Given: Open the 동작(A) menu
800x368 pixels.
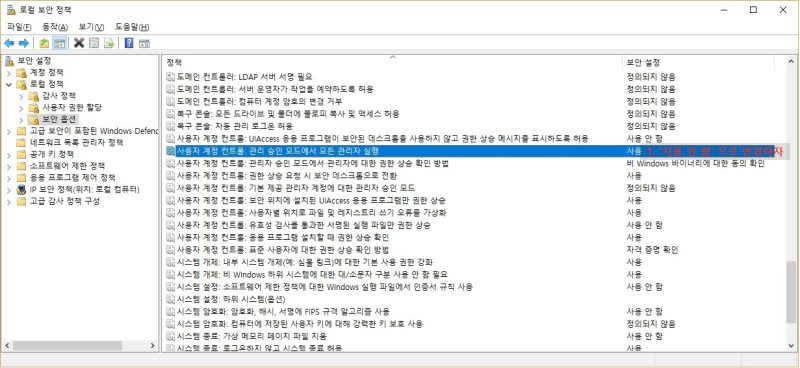Looking at the screenshot, I should (x=55, y=27).
